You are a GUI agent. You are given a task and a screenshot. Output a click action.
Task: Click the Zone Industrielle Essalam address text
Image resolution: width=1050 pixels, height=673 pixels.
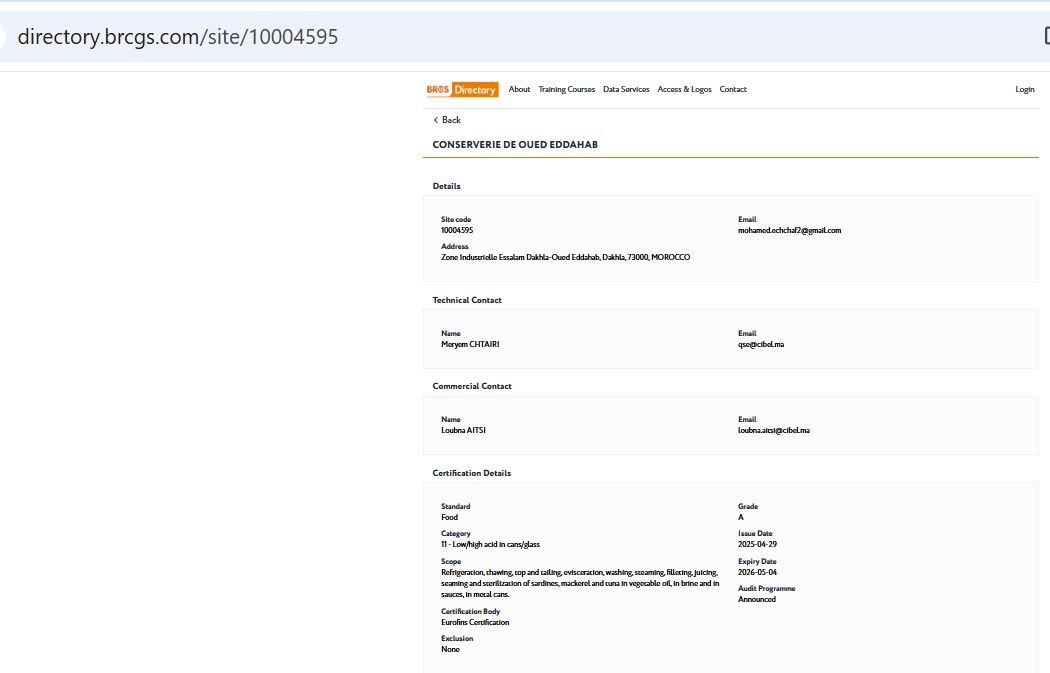565,258
